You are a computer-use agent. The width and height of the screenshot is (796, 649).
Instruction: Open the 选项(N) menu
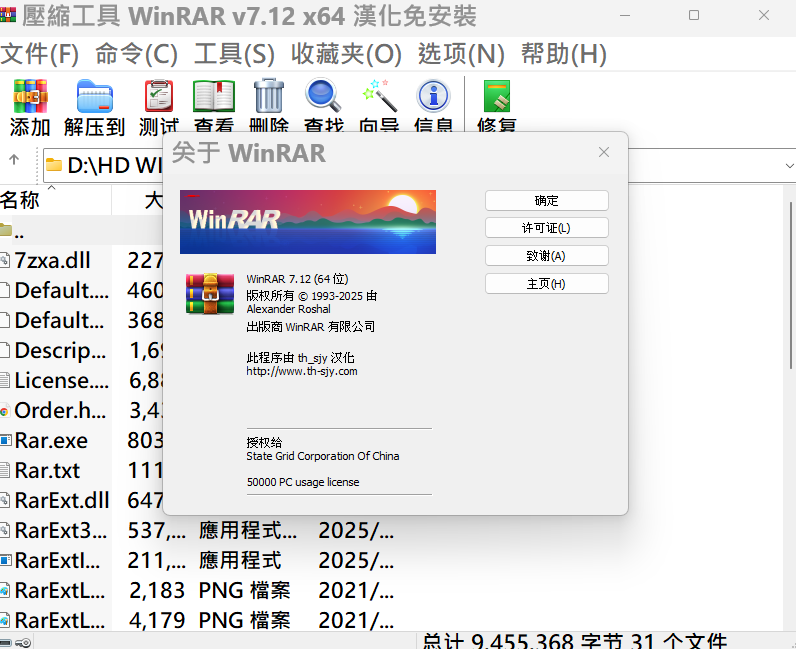pyautogui.click(x=461, y=54)
